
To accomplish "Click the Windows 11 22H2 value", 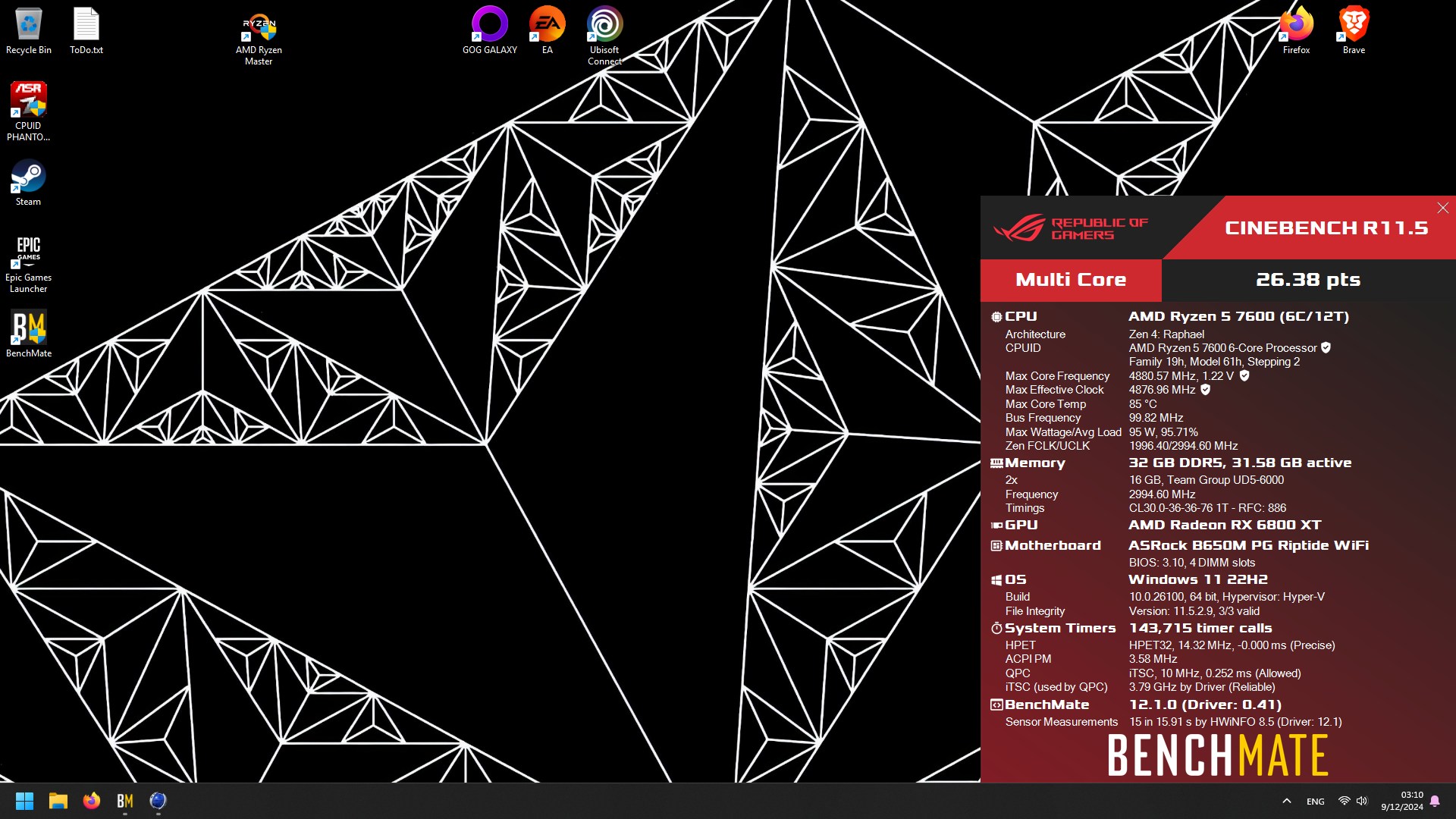I will pyautogui.click(x=1198, y=579).
